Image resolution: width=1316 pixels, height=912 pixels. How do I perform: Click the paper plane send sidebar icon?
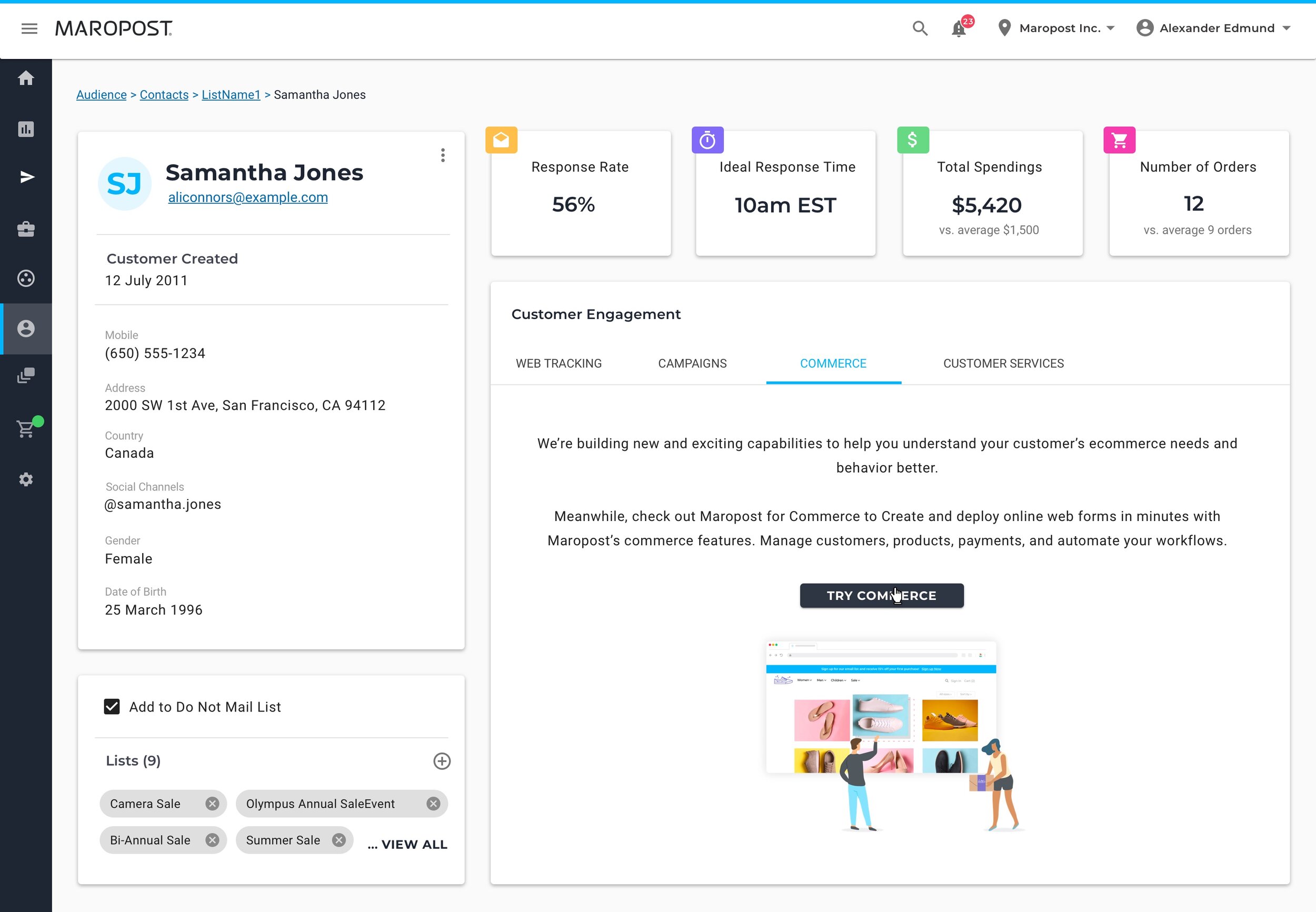26,177
